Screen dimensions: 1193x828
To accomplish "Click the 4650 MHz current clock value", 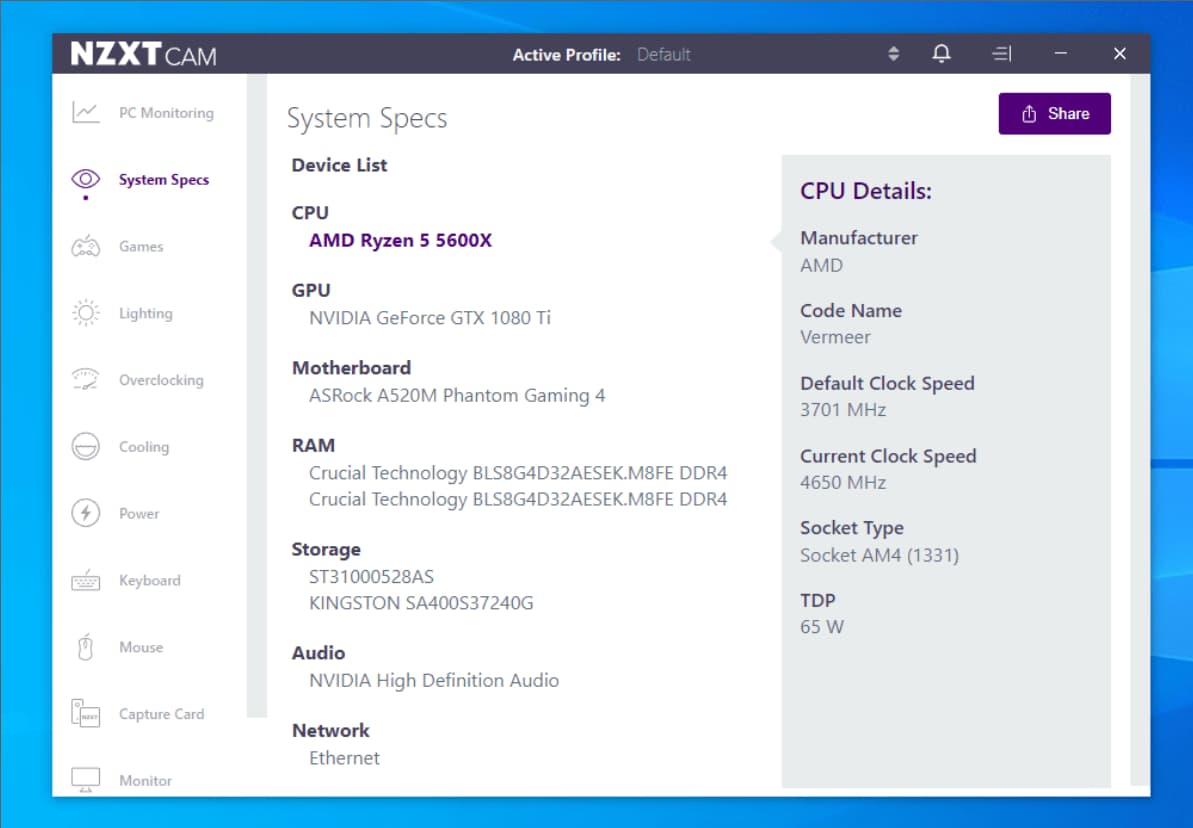I will pyautogui.click(x=843, y=482).
